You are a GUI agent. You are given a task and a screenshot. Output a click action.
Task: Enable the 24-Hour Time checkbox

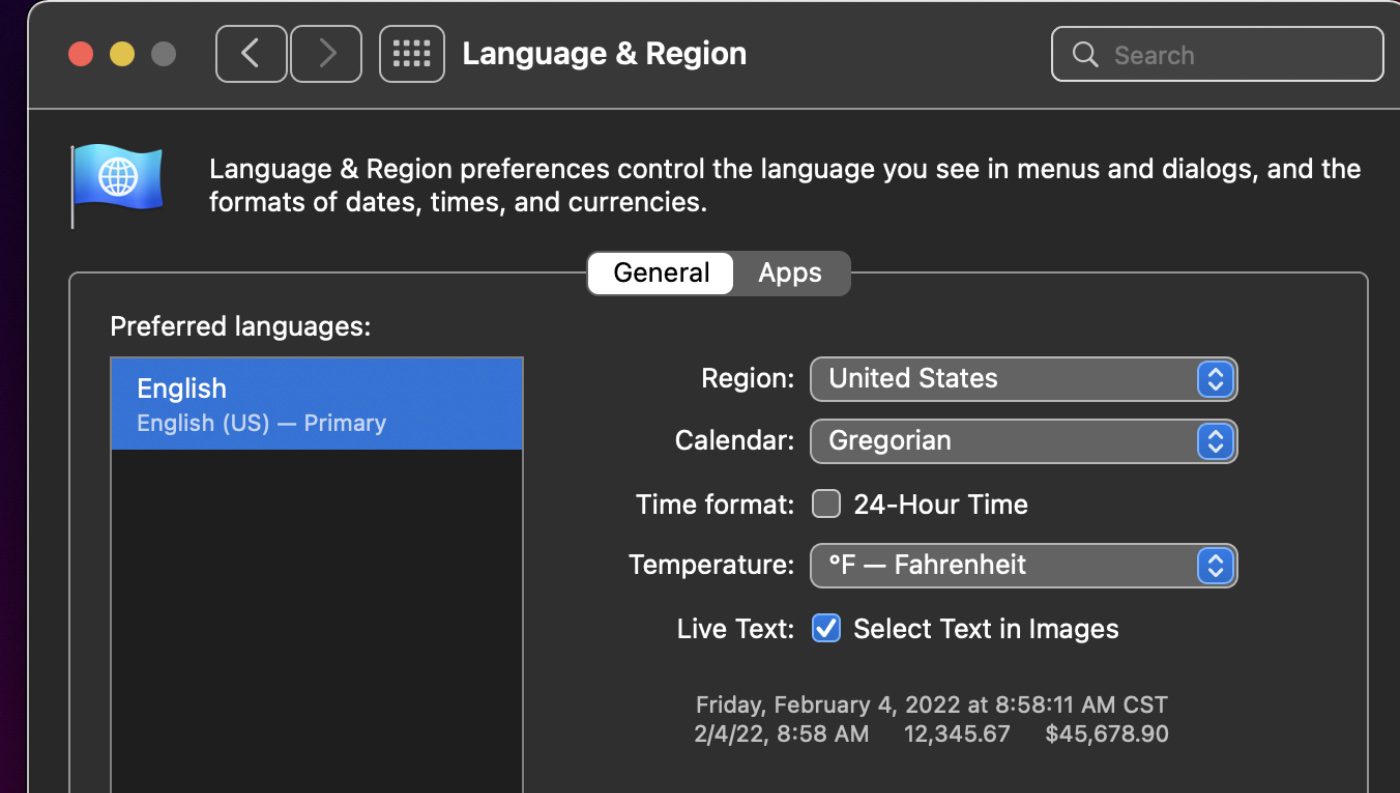[x=826, y=504]
